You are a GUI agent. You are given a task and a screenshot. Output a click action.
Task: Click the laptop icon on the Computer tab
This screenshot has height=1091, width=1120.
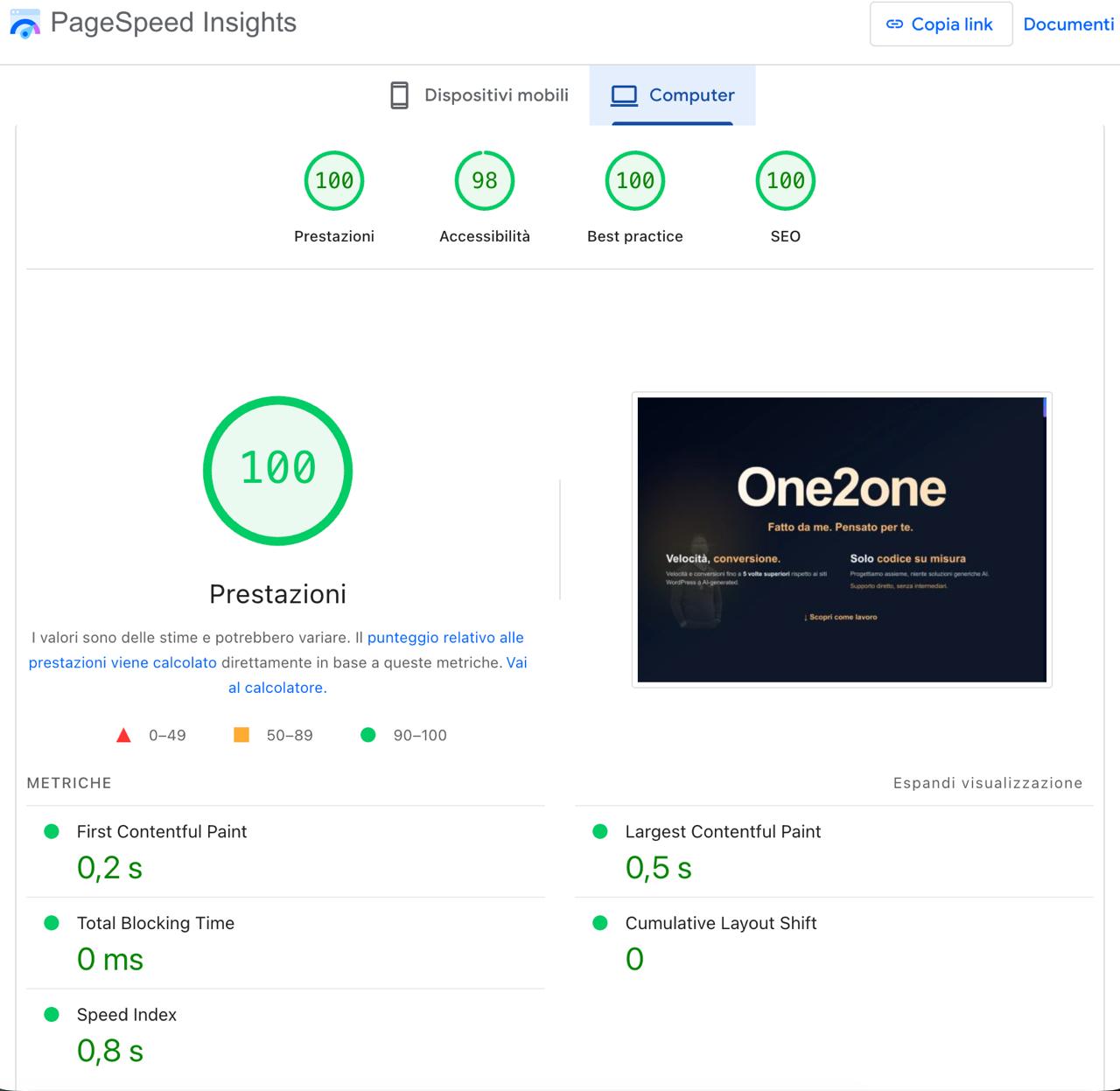pyautogui.click(x=624, y=94)
